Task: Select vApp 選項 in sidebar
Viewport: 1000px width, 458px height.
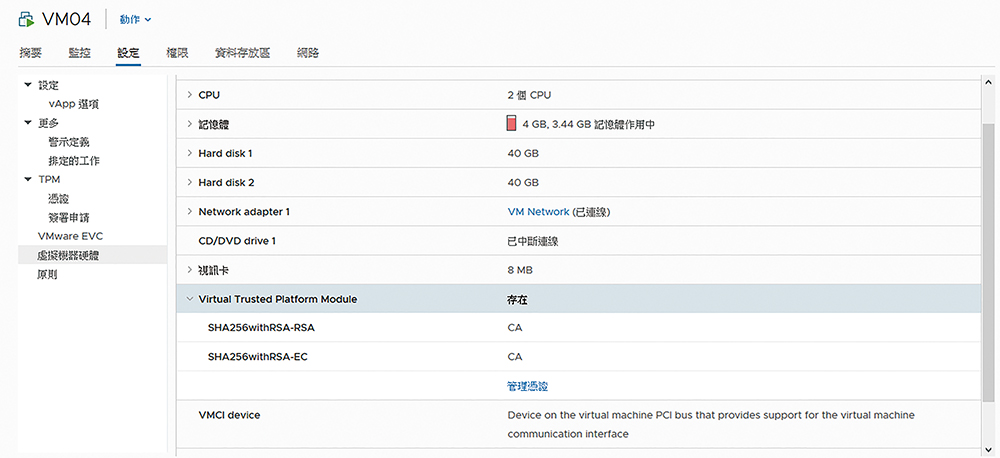Action: [x=73, y=104]
